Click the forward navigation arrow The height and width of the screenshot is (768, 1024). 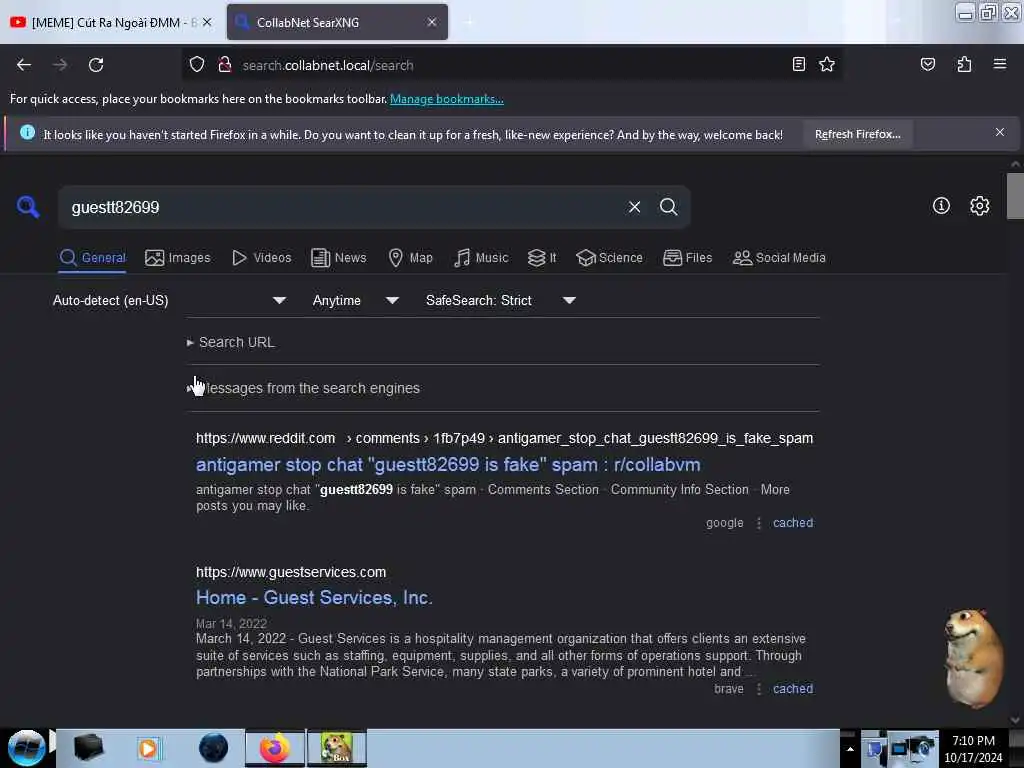[60, 65]
